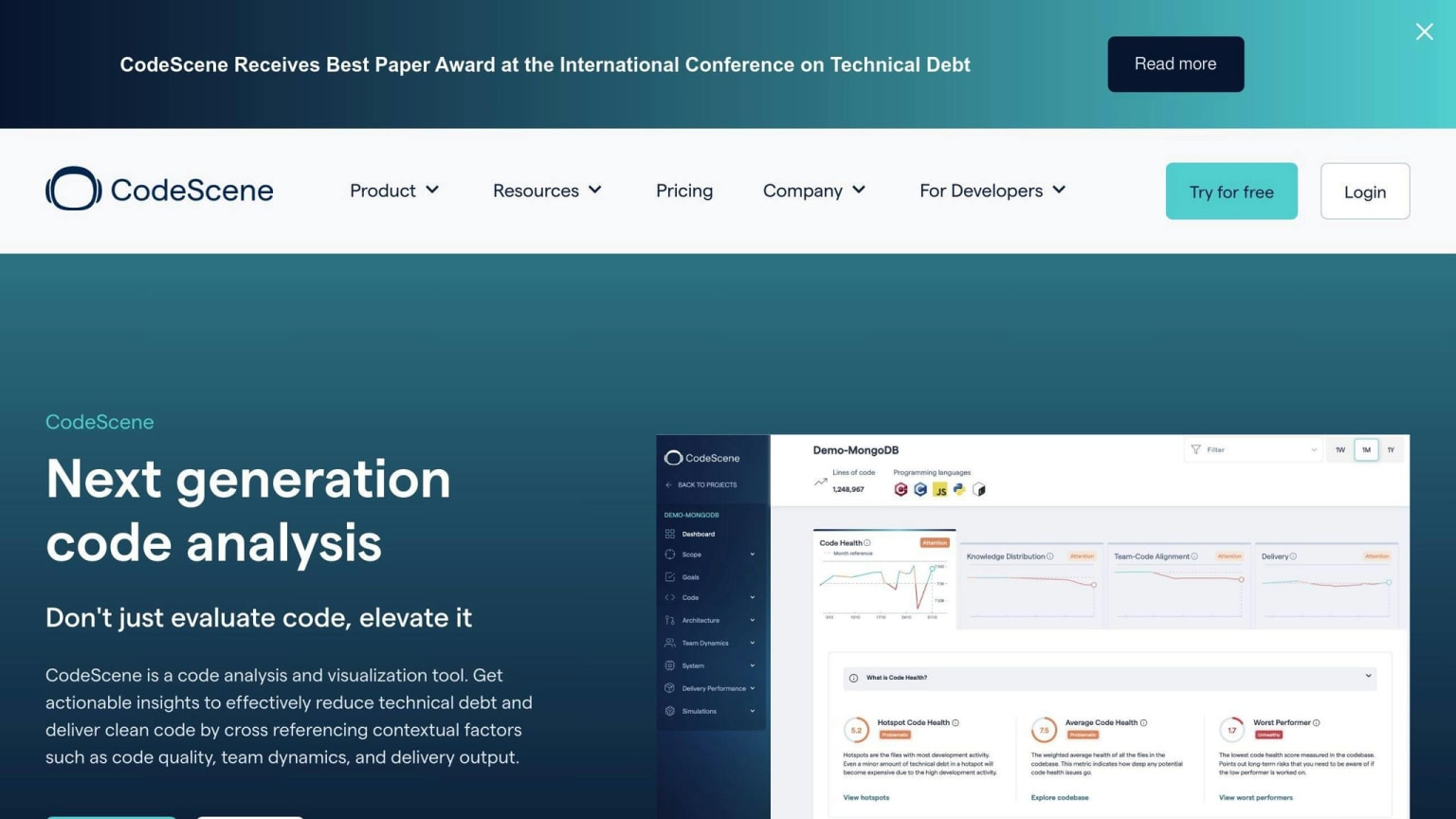Click info icon next to Code Health title

tap(867, 543)
